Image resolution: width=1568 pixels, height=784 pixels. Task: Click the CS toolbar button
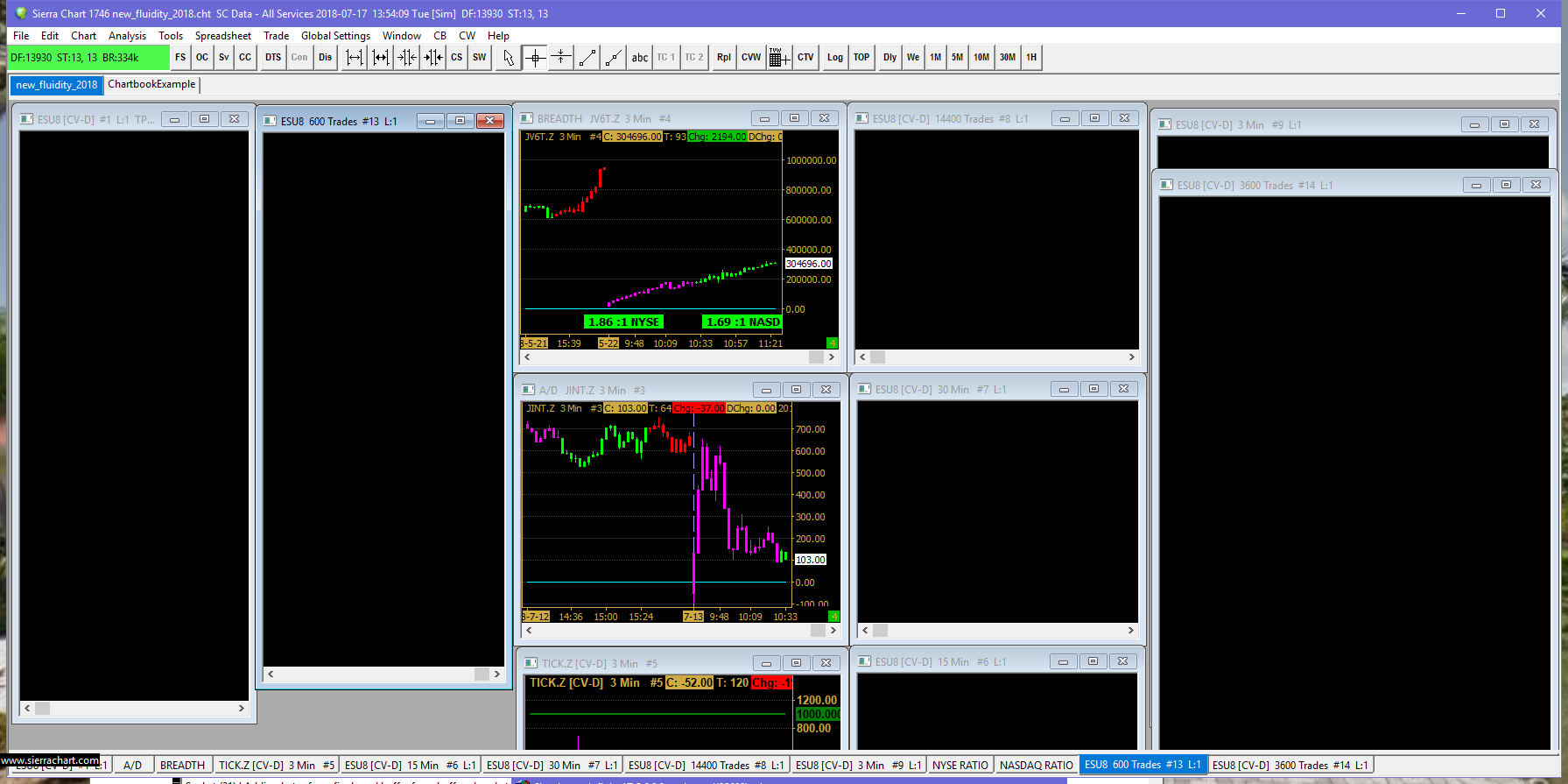tap(457, 58)
